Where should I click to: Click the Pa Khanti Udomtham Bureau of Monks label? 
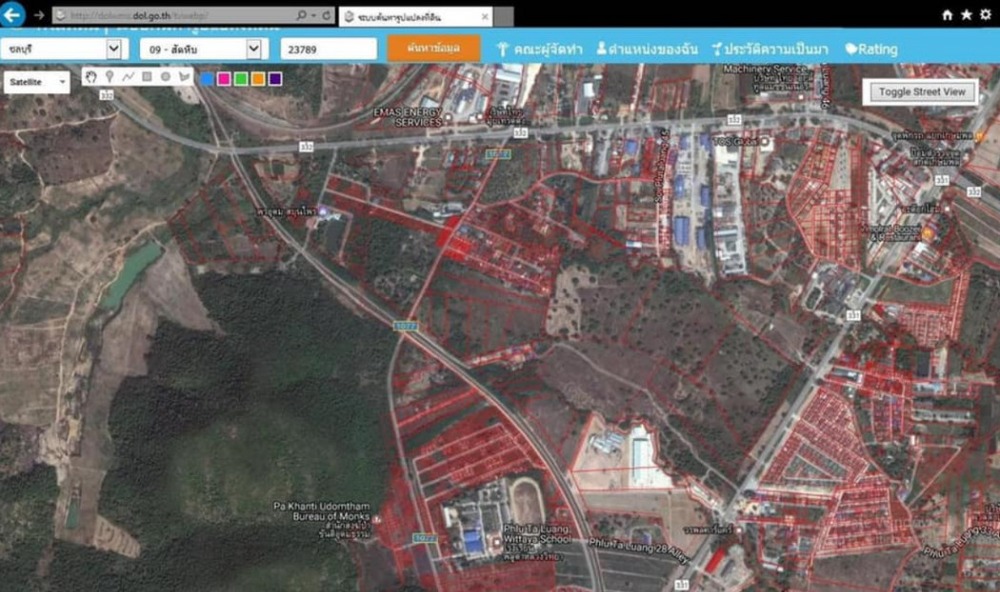(321, 511)
